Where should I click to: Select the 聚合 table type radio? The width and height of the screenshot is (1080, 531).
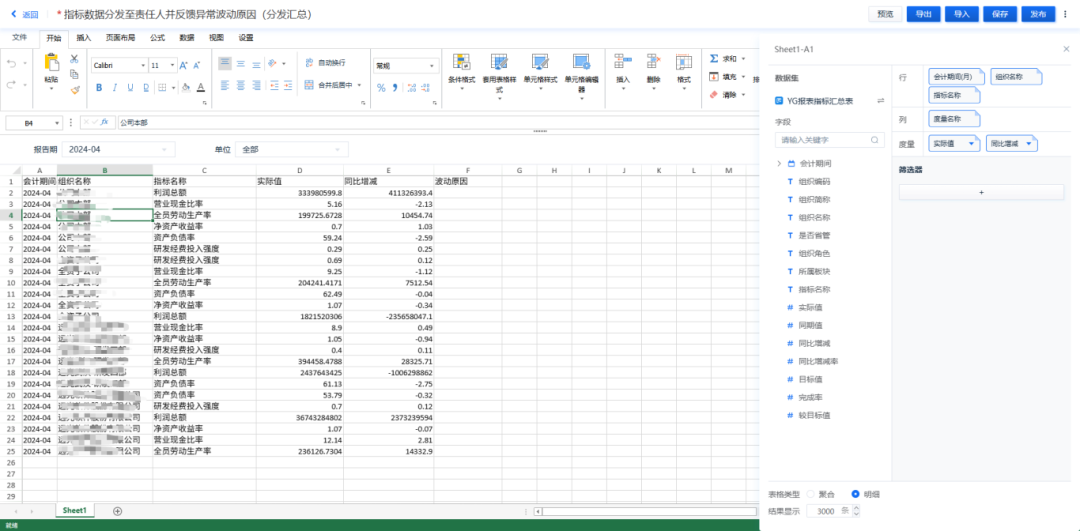click(x=811, y=494)
